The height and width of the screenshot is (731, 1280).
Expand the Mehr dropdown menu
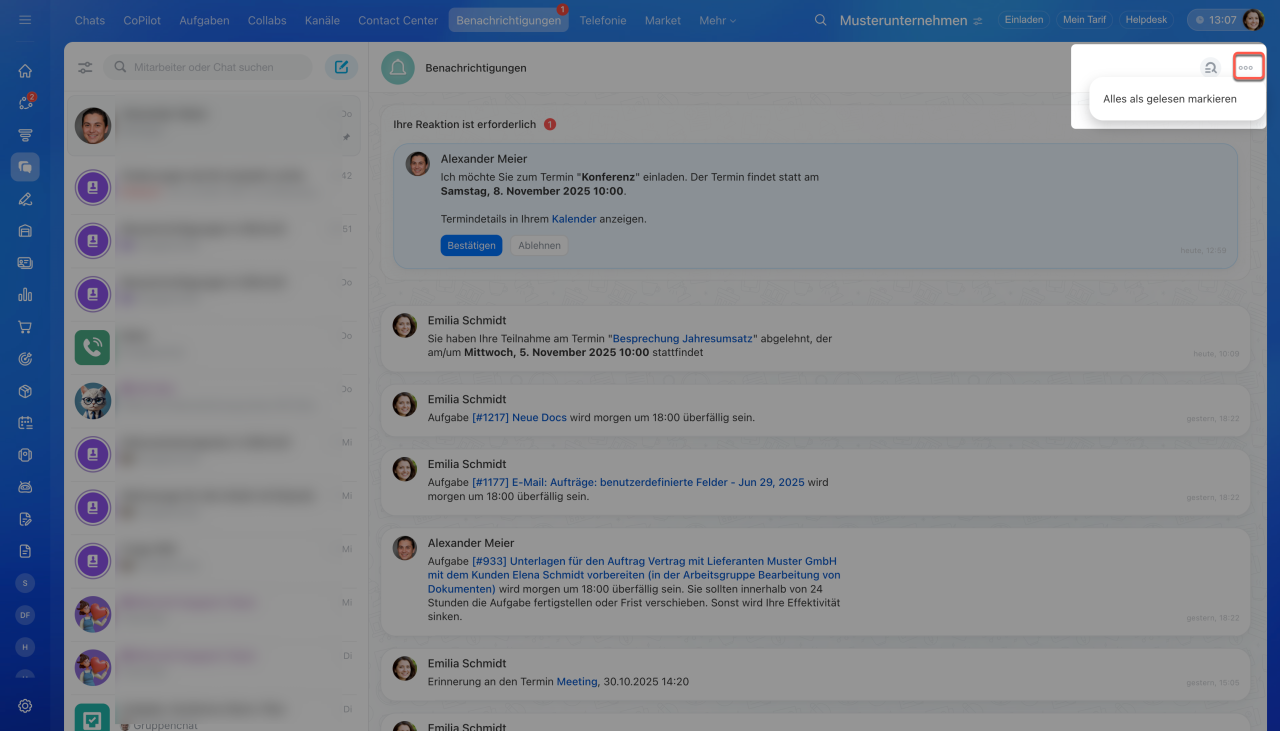pyautogui.click(x=718, y=20)
